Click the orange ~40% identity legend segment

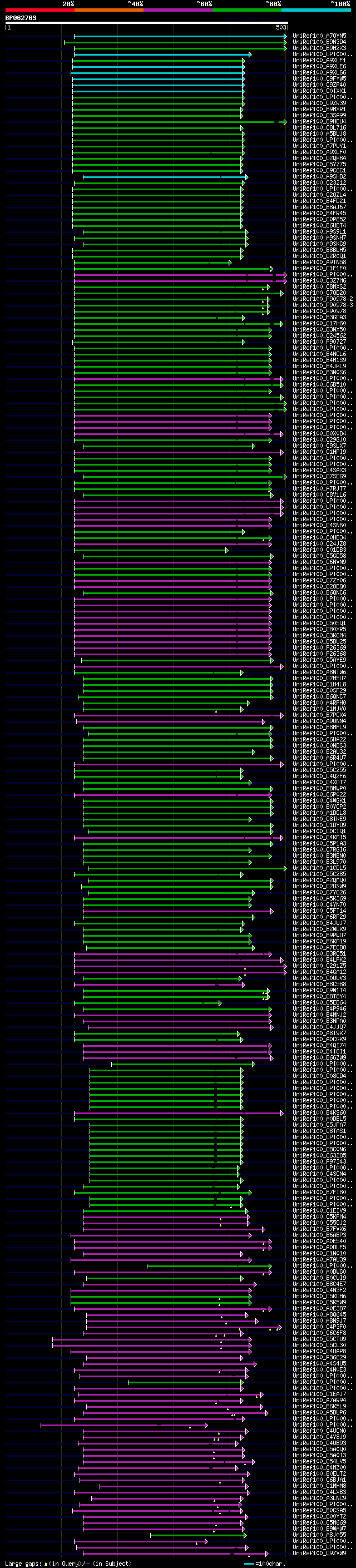pyautogui.click(x=109, y=10)
